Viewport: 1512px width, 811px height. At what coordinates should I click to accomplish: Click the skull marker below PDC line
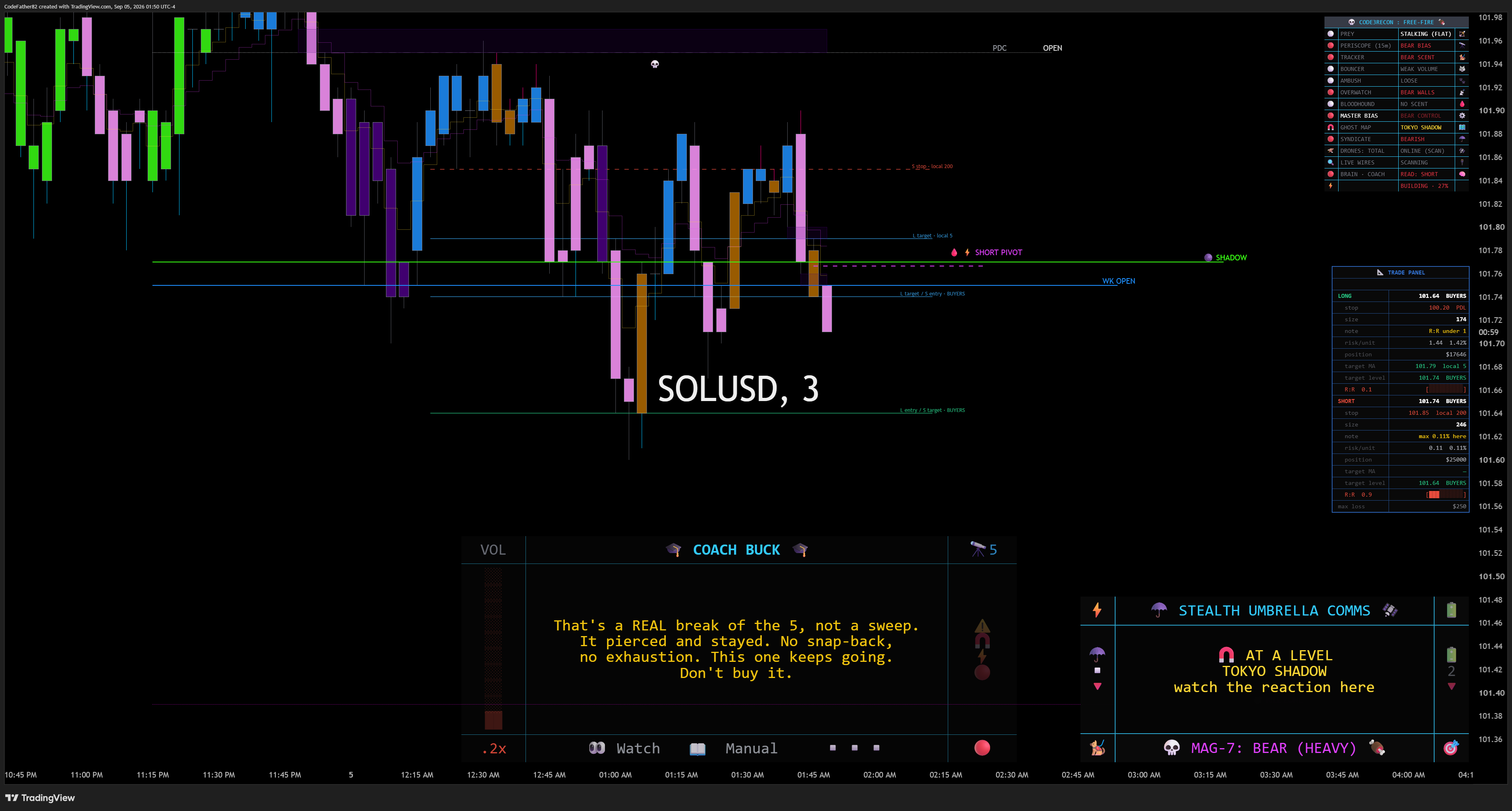tap(655, 64)
